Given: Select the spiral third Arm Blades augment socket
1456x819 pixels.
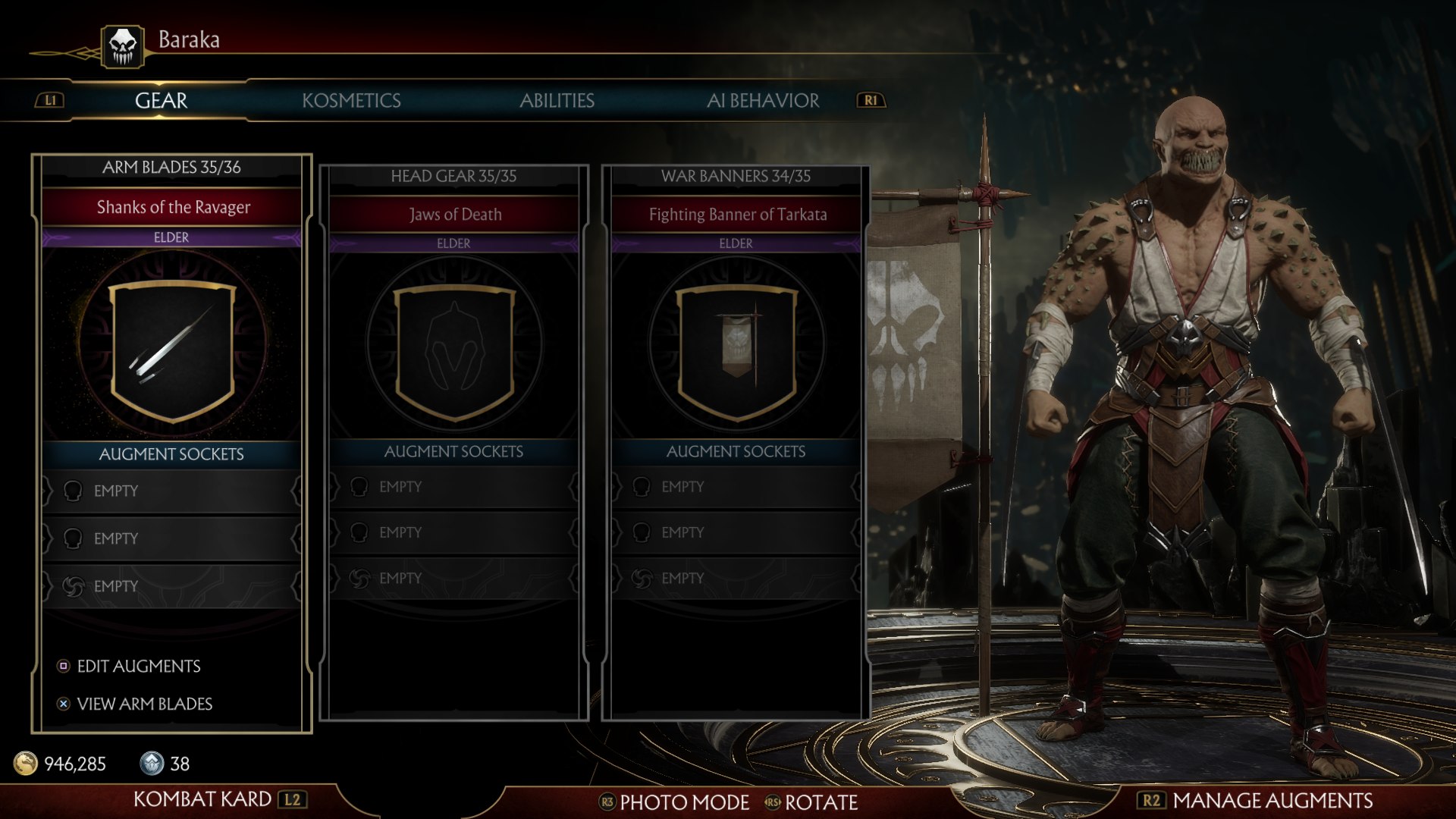Looking at the screenshot, I should [x=171, y=586].
